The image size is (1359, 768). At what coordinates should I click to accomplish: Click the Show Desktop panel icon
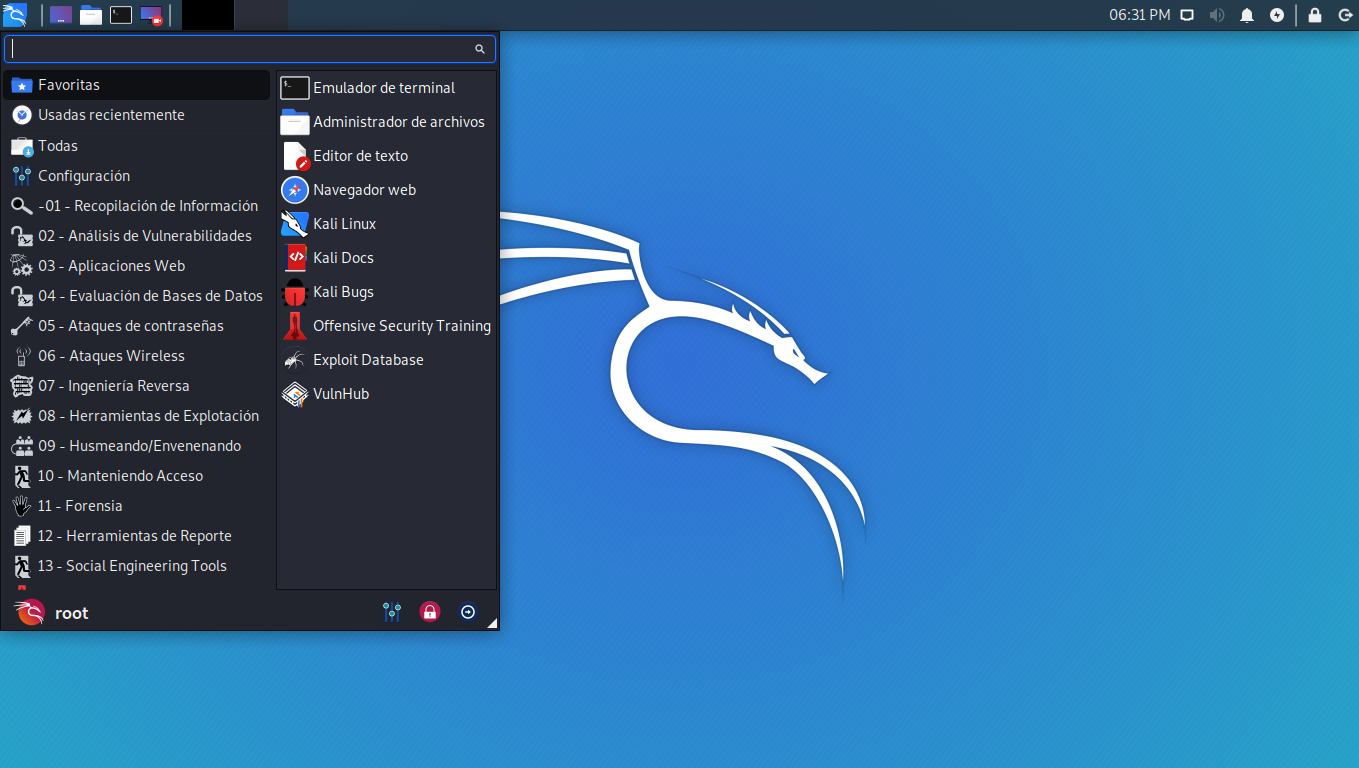click(x=61, y=15)
